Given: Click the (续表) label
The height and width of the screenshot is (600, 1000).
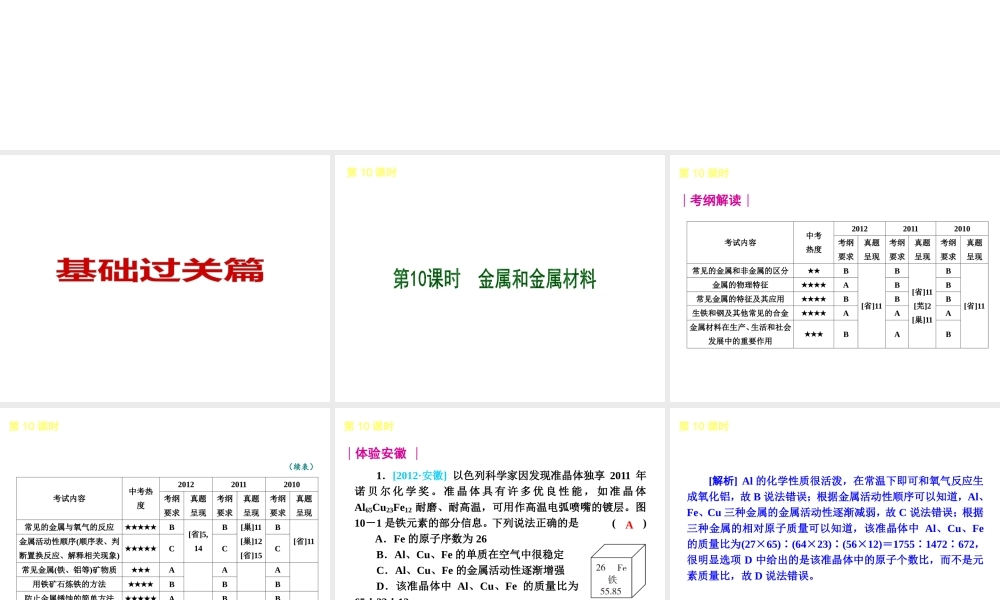Looking at the screenshot, I should coord(301,467).
